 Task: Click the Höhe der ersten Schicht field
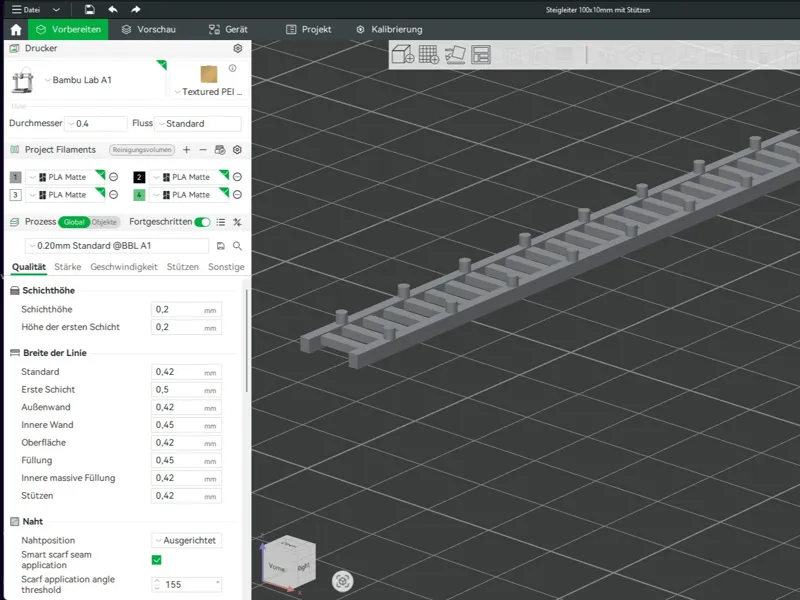pyautogui.click(x=186, y=327)
